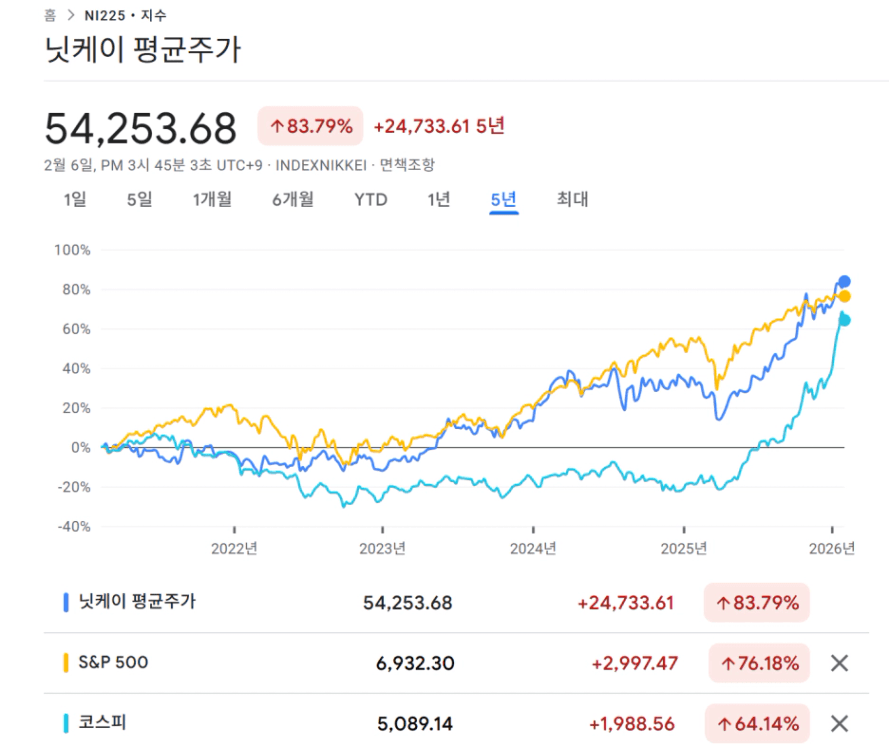Go to 홈 breadcrumb link
The image size is (889, 747).
pyautogui.click(x=50, y=15)
